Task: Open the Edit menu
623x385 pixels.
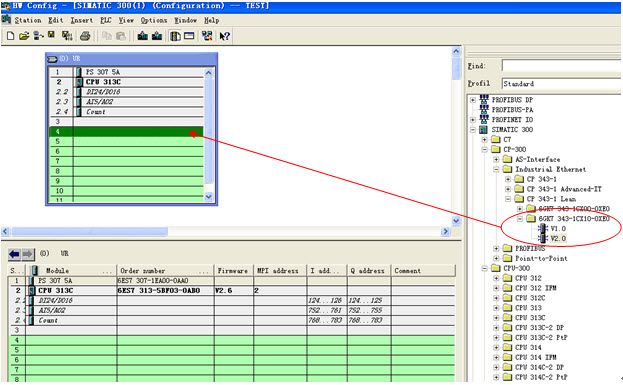Action: coord(56,20)
